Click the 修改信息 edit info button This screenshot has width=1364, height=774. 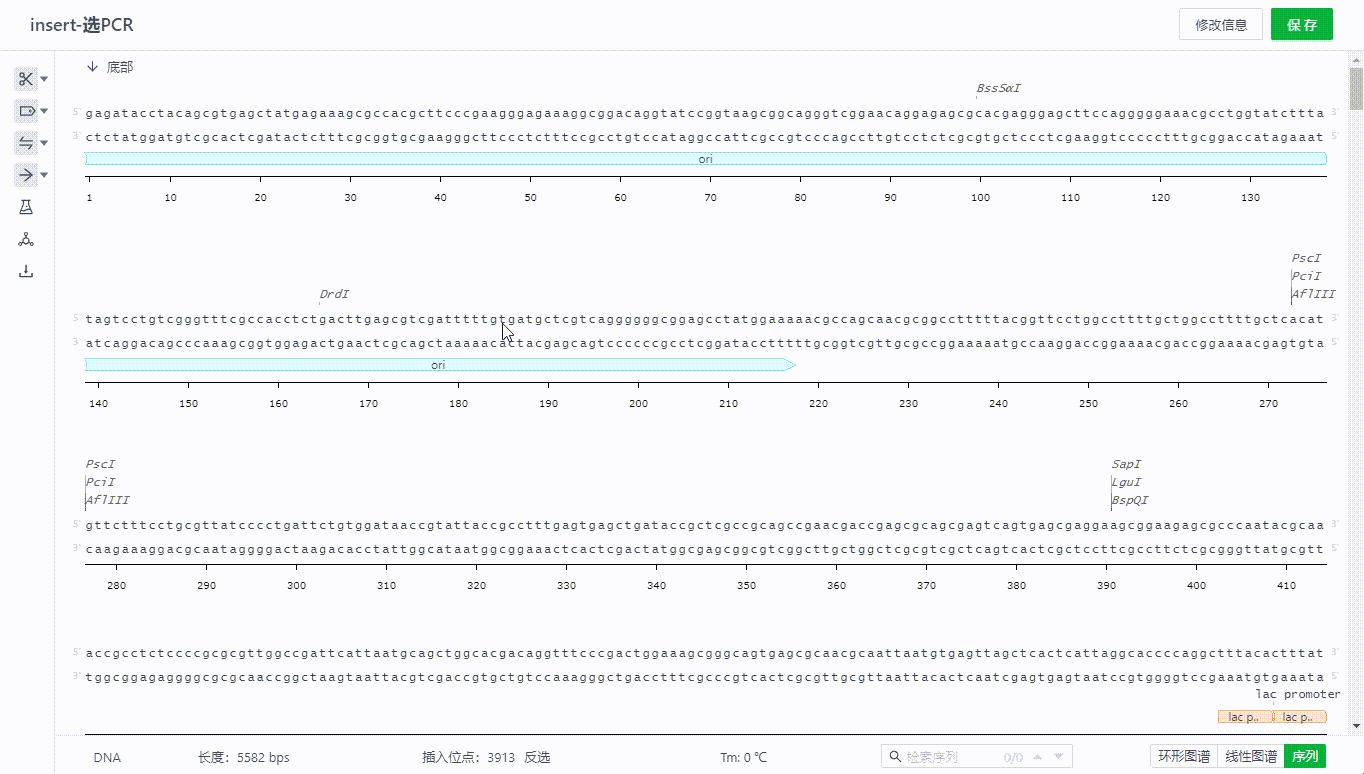(1220, 25)
